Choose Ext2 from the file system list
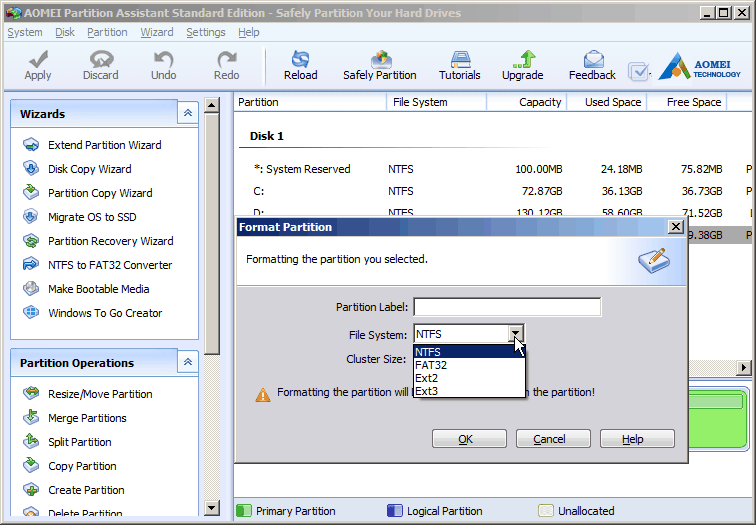This screenshot has width=756, height=525. pos(469,378)
